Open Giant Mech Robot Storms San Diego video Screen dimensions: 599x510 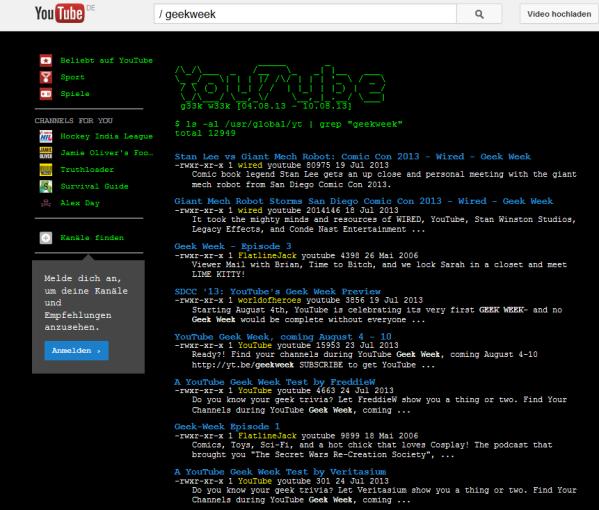point(364,201)
